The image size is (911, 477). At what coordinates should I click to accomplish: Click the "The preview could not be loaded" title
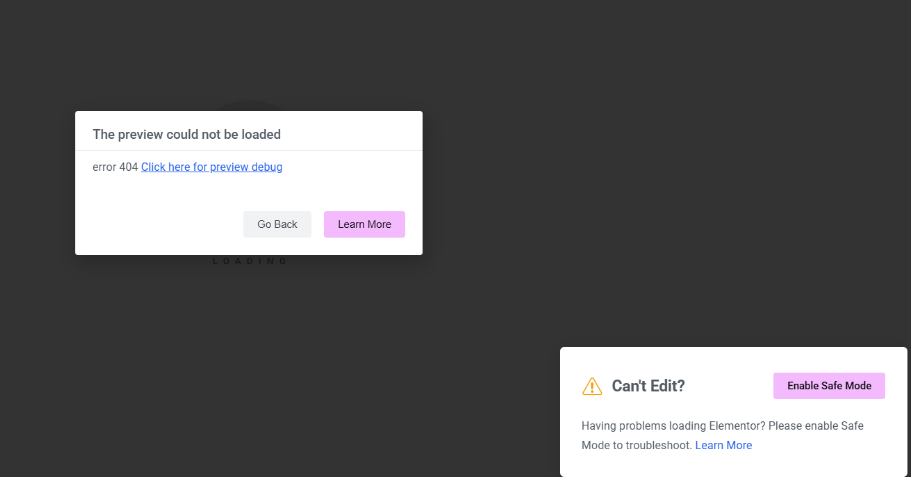(x=186, y=134)
